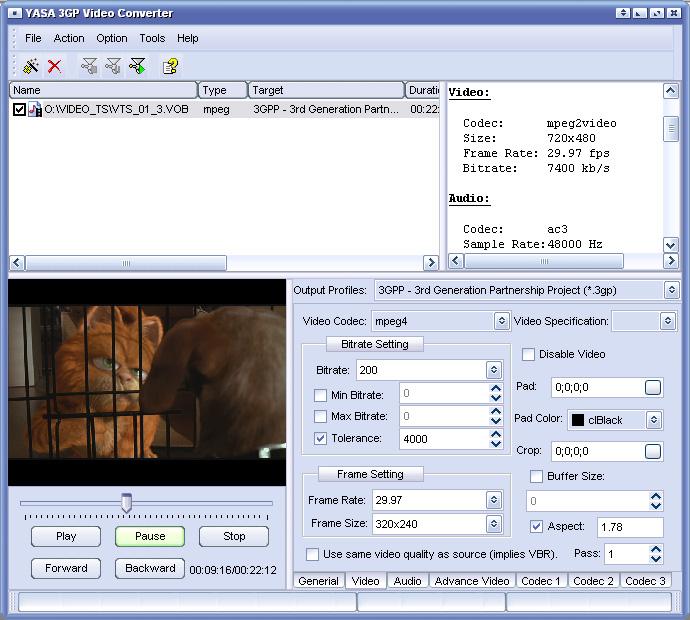Click the magic wand add-file toolbar icon

click(x=31, y=66)
